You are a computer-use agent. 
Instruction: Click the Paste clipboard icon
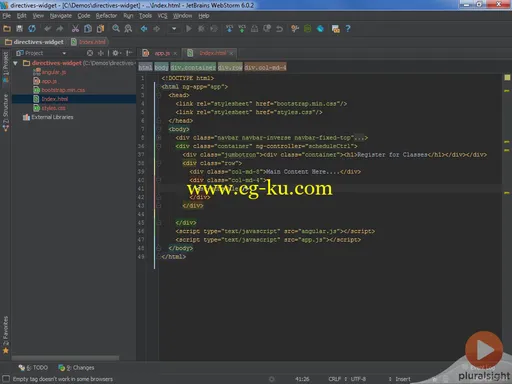(x=100, y=29)
